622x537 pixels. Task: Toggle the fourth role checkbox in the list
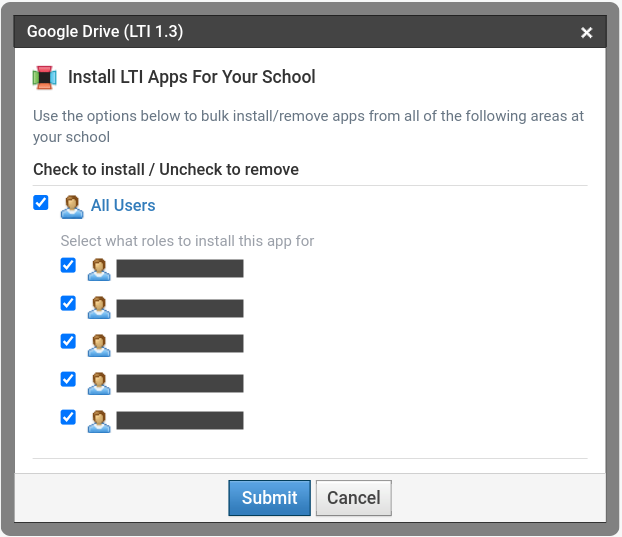click(x=68, y=380)
